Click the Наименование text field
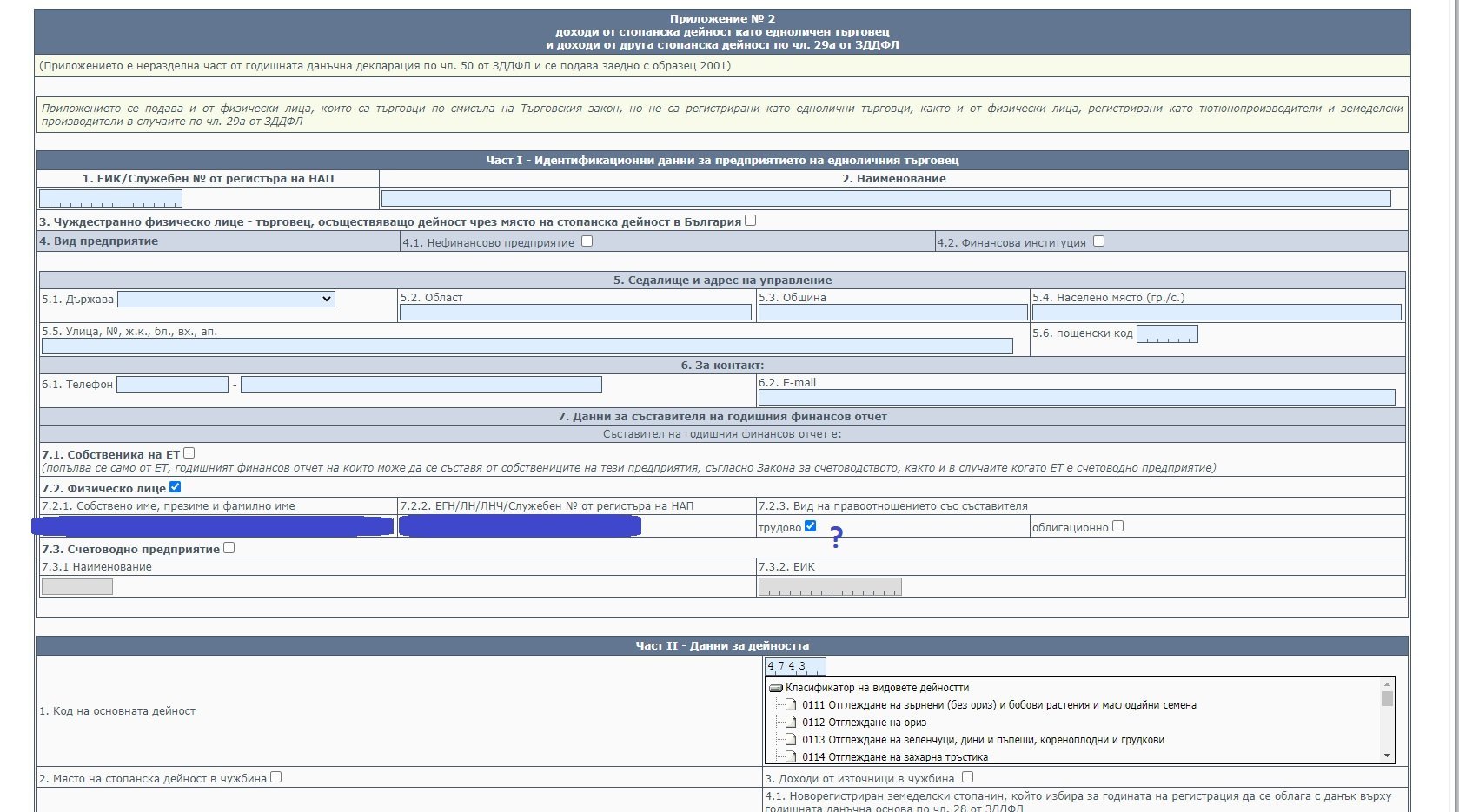Image resolution: width=1459 pixels, height=812 pixels. pyautogui.click(x=885, y=199)
